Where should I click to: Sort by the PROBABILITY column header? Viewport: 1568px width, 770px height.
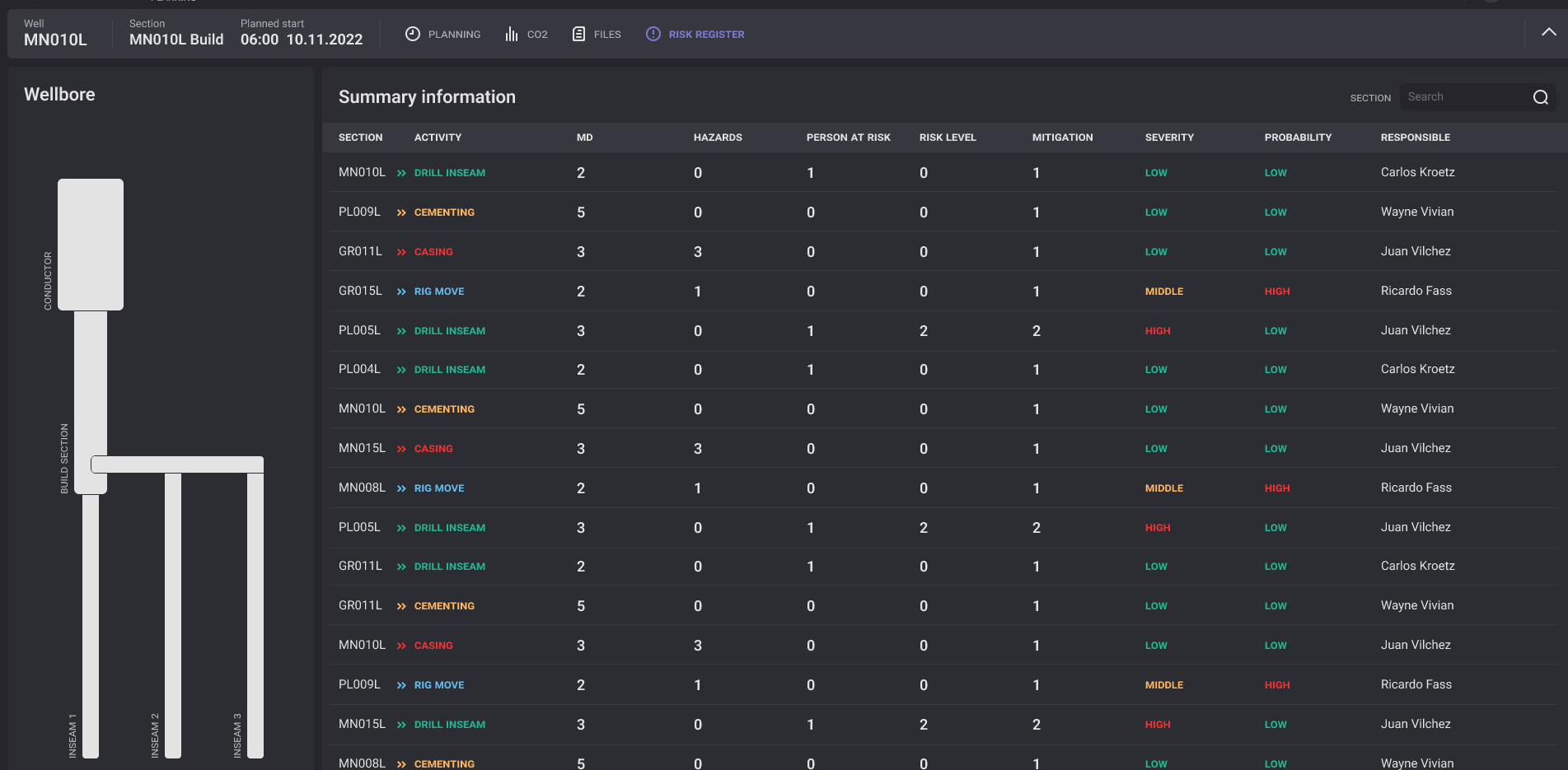[1298, 138]
